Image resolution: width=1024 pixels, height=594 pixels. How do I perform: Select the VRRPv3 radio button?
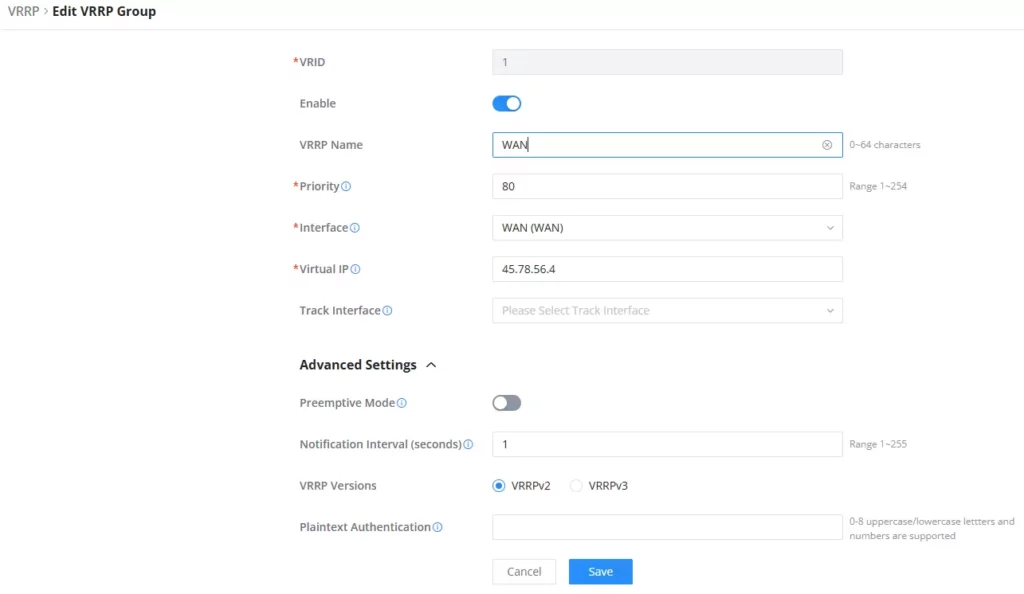point(576,486)
